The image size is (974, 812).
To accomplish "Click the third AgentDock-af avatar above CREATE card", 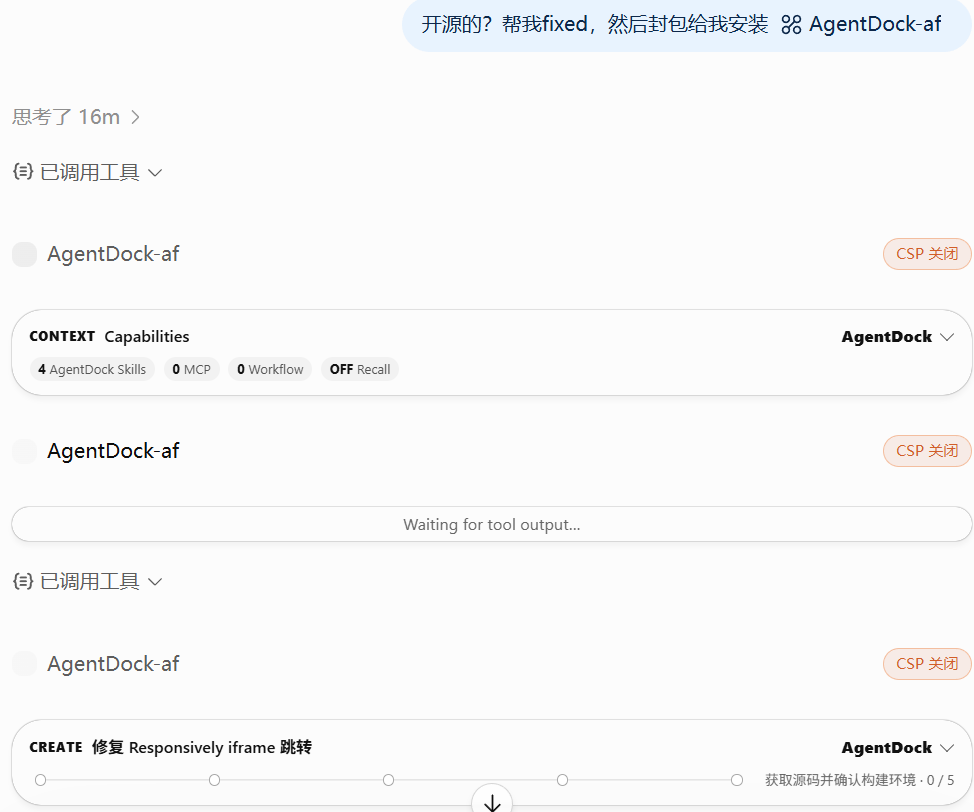I will (x=25, y=664).
